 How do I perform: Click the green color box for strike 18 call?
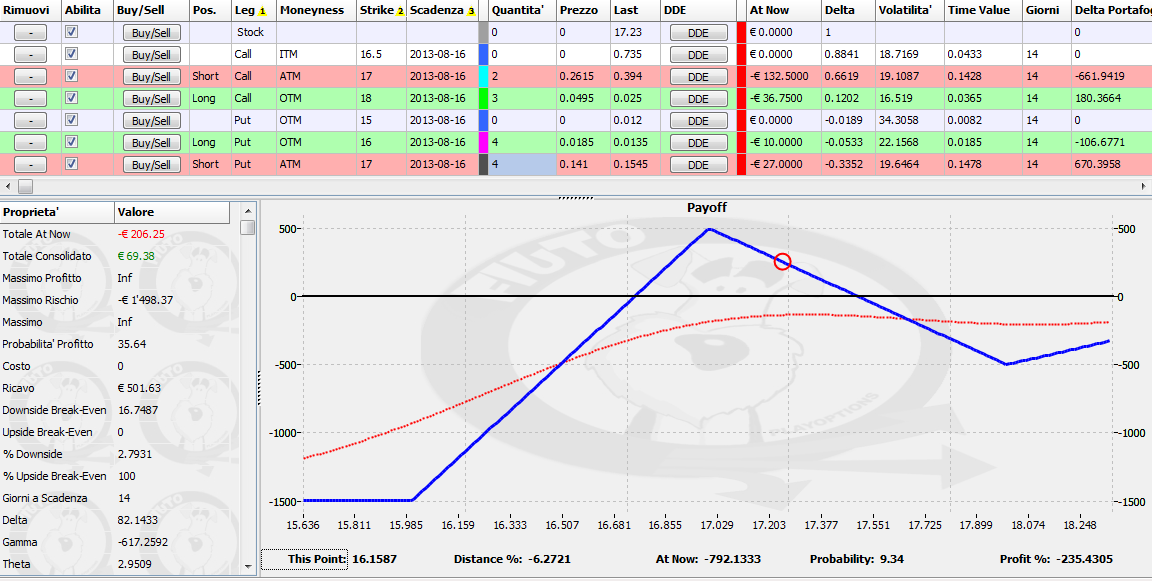[x=483, y=98]
